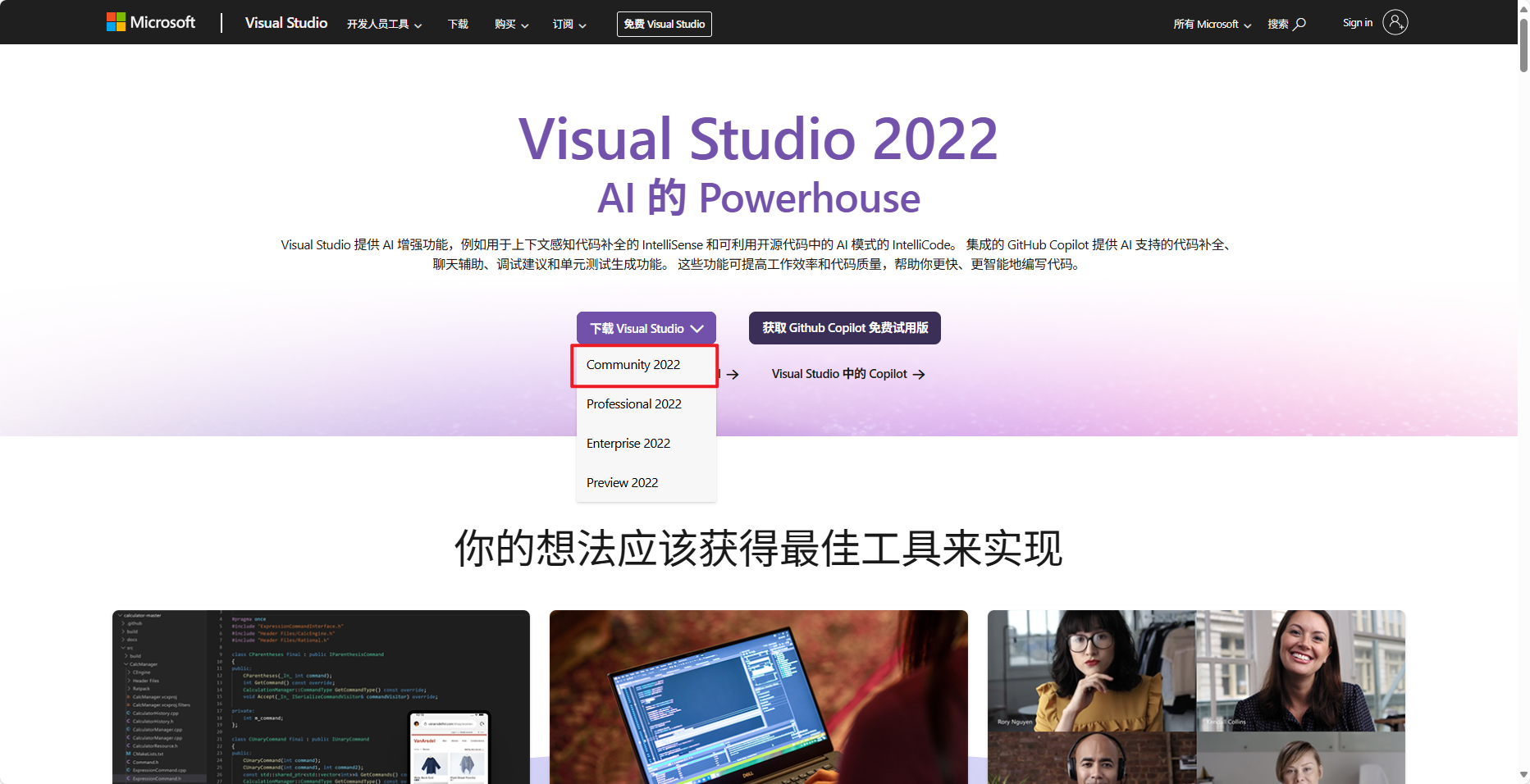Select Preview 2022 download option
The width and height of the screenshot is (1530, 784).
point(622,482)
